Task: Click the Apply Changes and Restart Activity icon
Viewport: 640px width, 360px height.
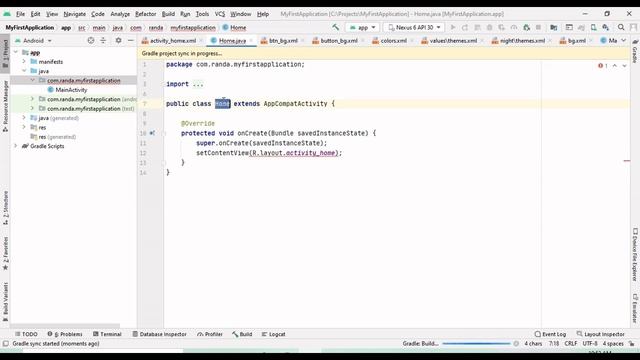Action: click(464, 27)
